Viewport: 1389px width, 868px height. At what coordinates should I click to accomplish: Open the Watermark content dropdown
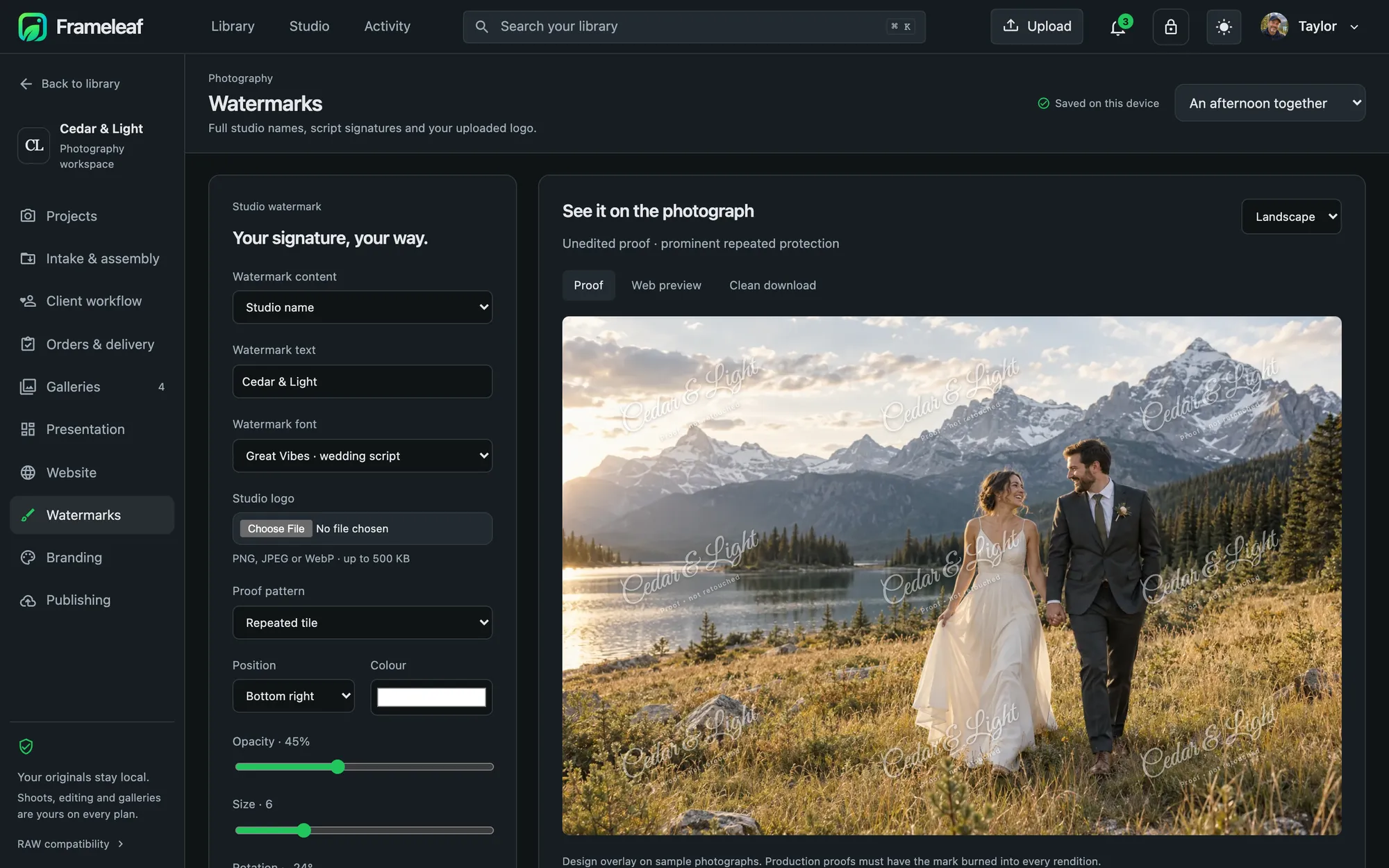pyautogui.click(x=363, y=307)
